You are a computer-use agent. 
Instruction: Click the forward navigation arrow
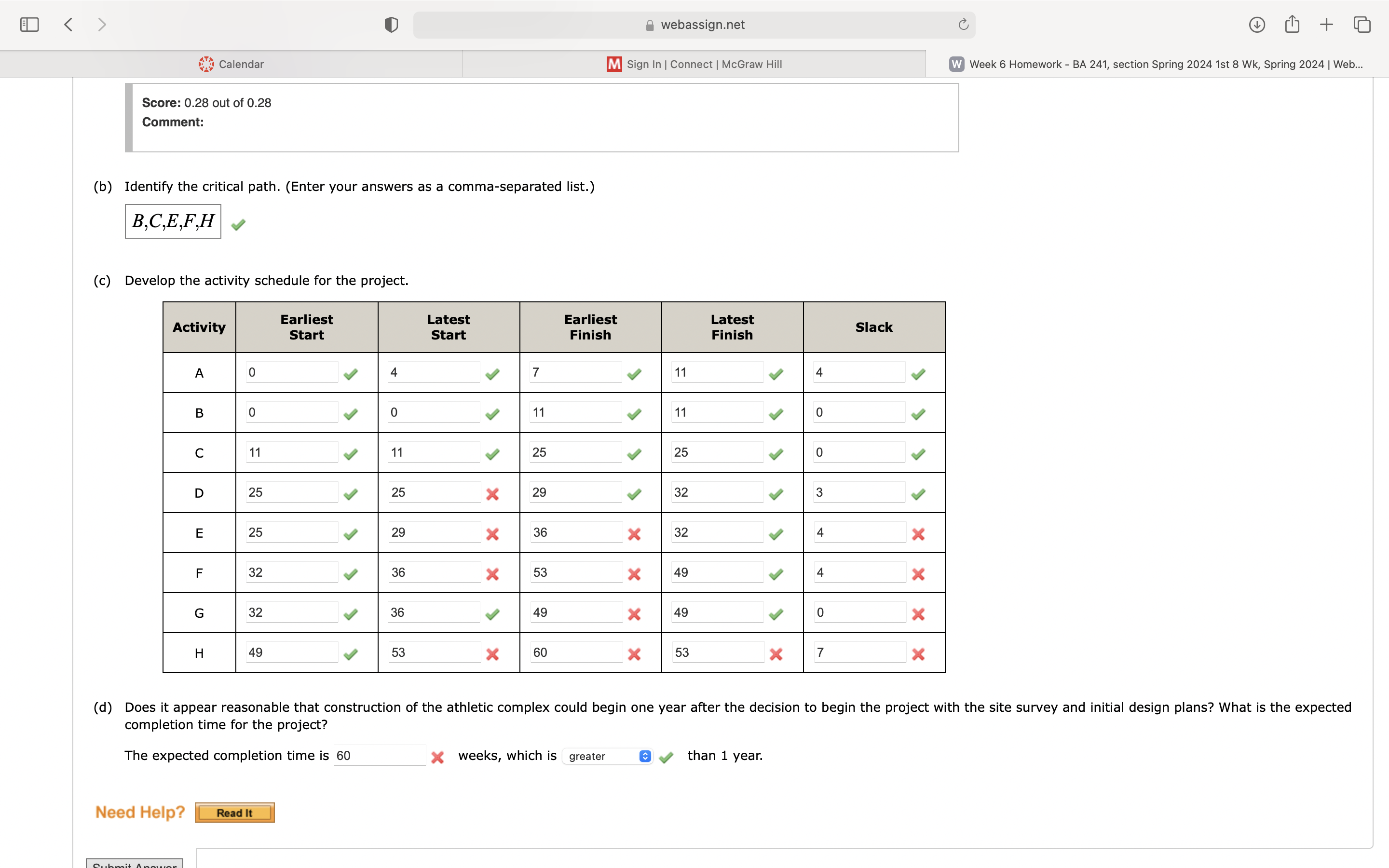coord(102,25)
